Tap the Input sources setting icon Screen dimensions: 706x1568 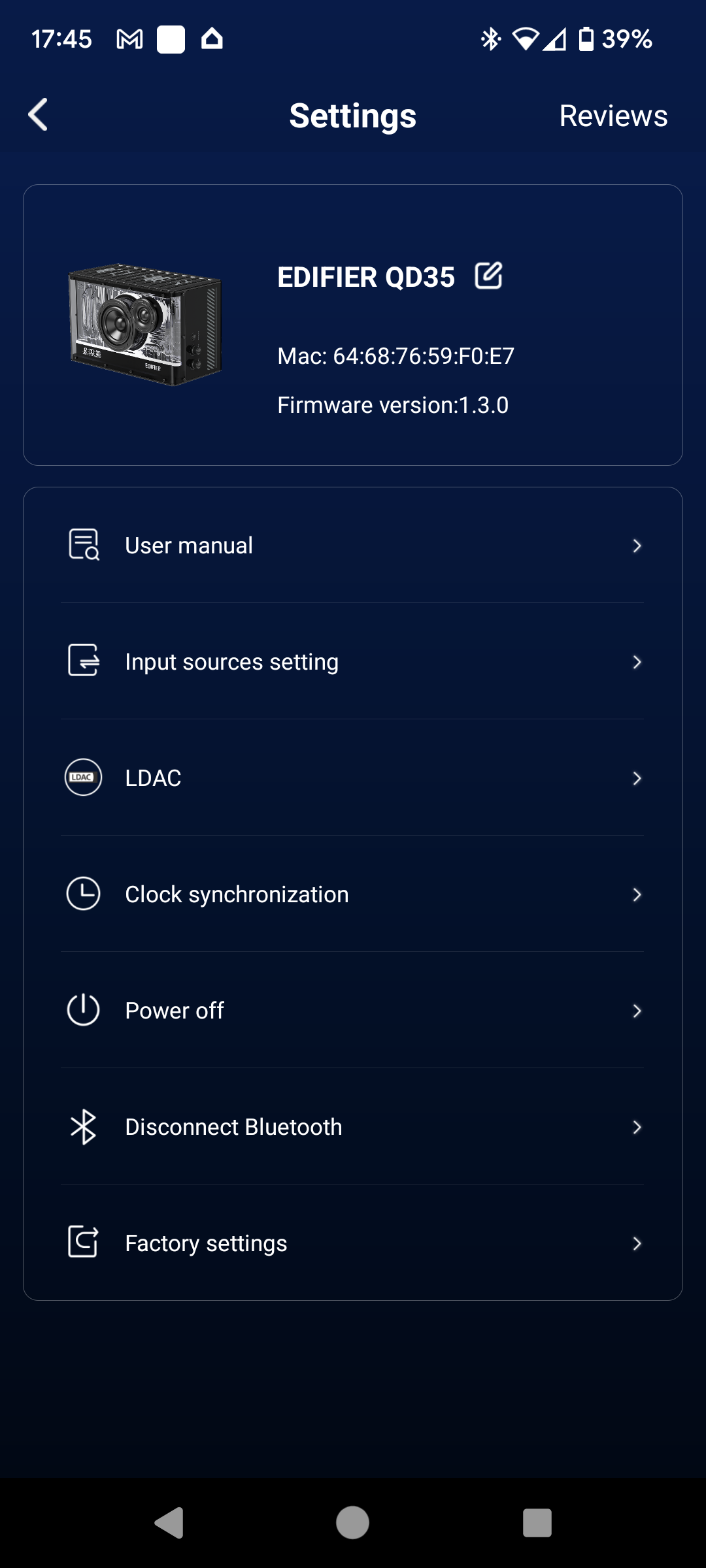[84, 661]
